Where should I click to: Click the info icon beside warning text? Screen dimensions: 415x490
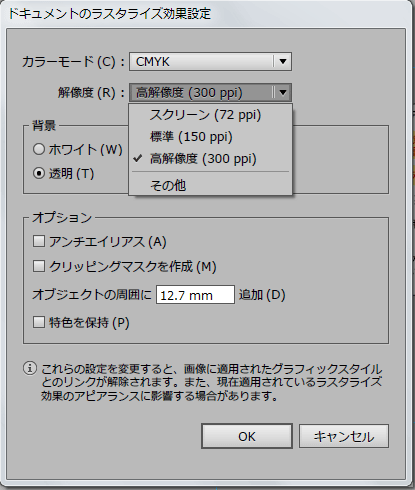point(30,368)
